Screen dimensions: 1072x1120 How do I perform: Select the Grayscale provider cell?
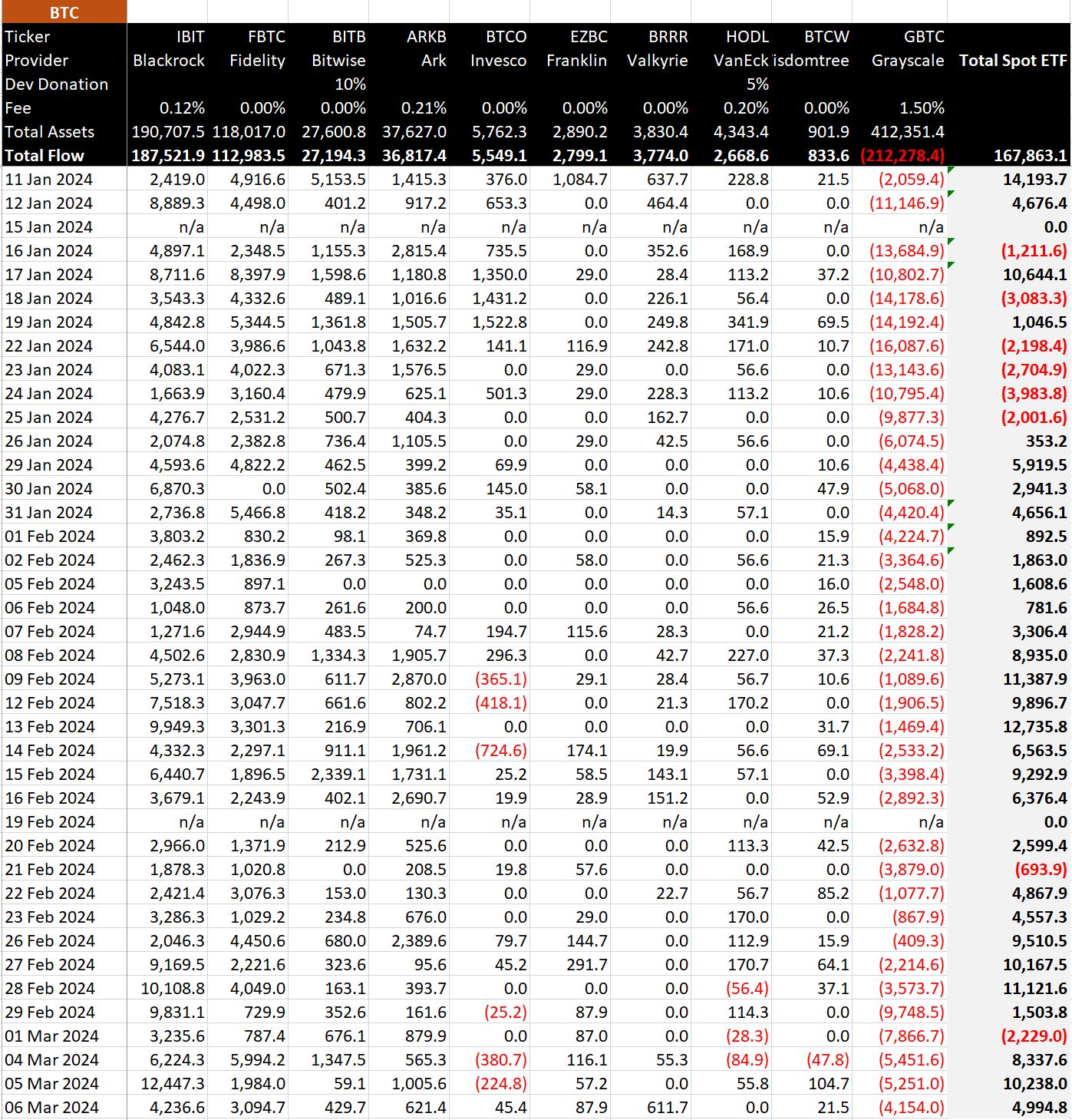908,61
